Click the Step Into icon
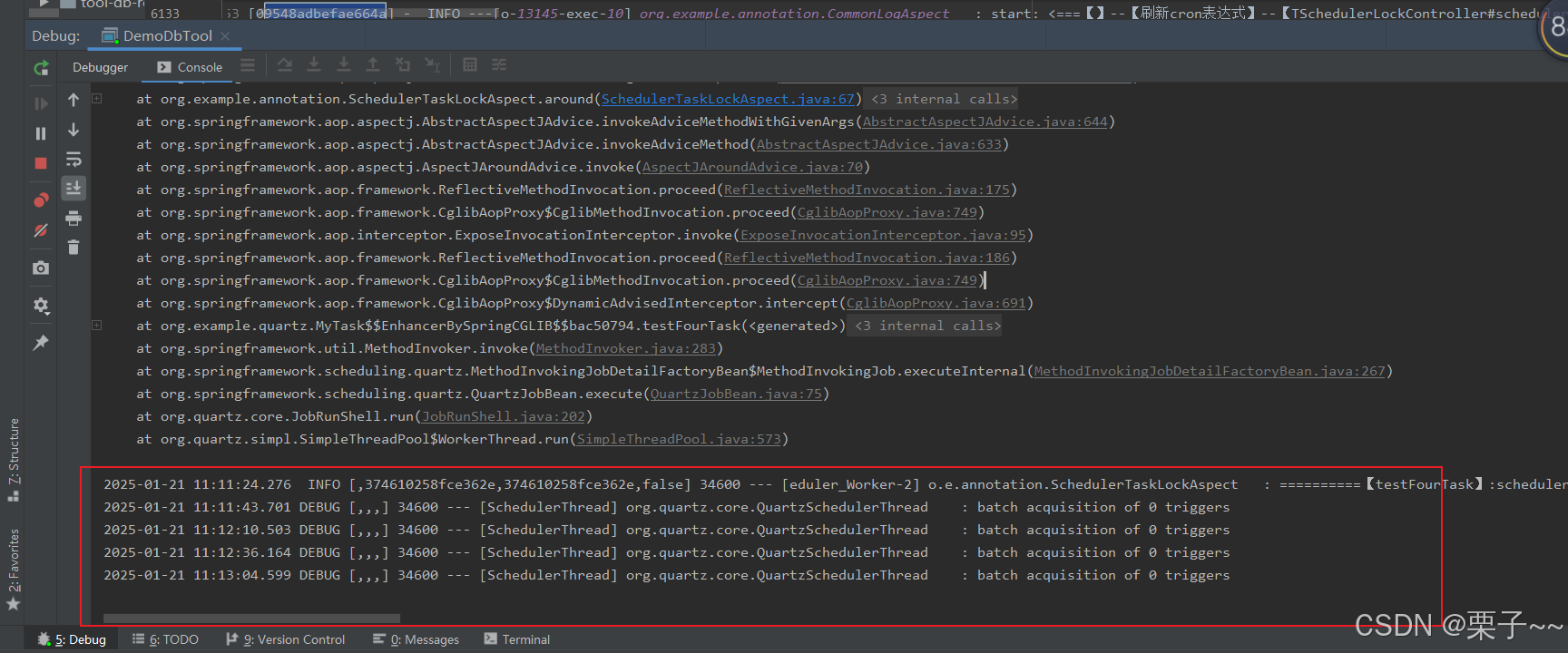The height and width of the screenshot is (653, 1568). click(x=314, y=65)
